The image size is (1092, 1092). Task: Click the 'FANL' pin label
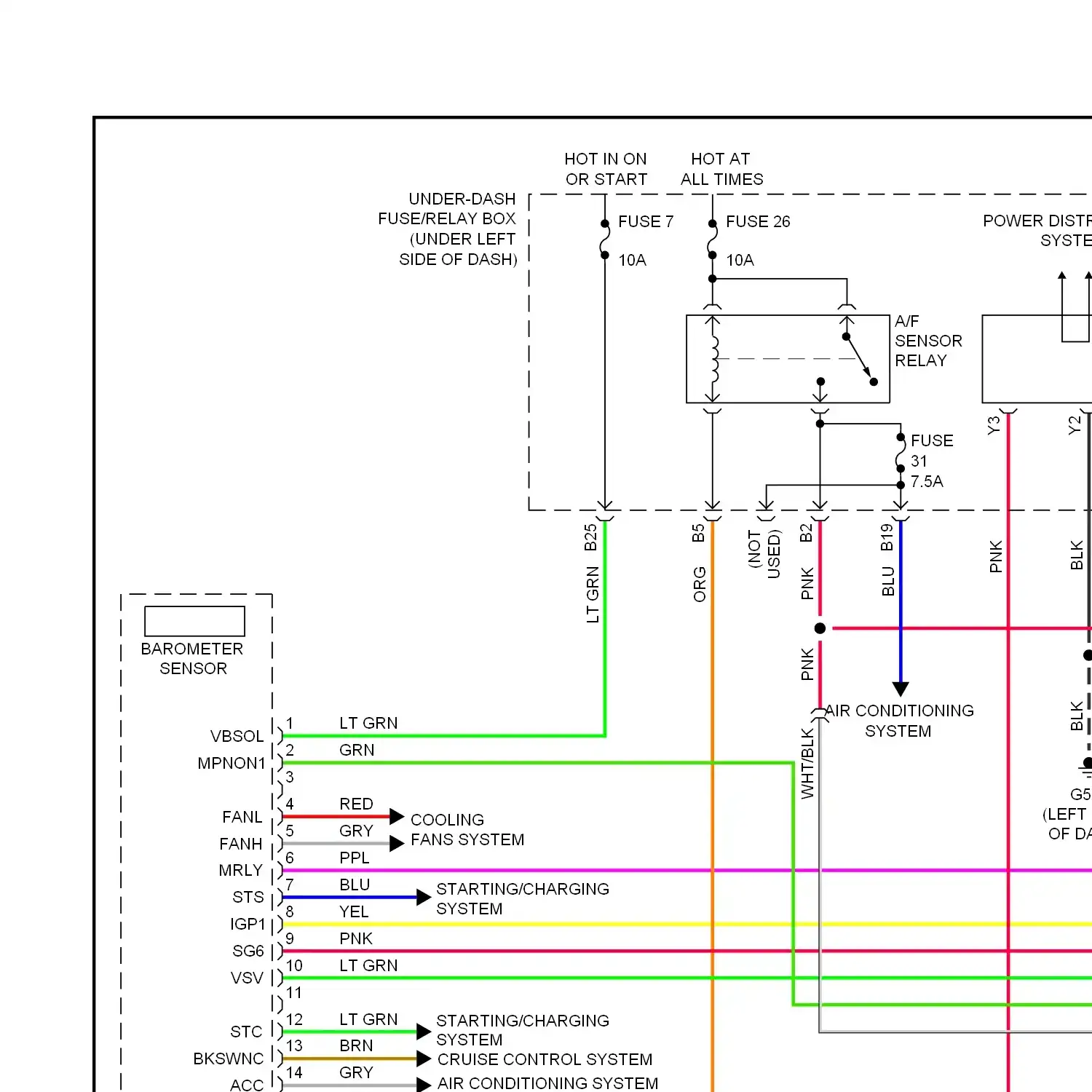(242, 817)
